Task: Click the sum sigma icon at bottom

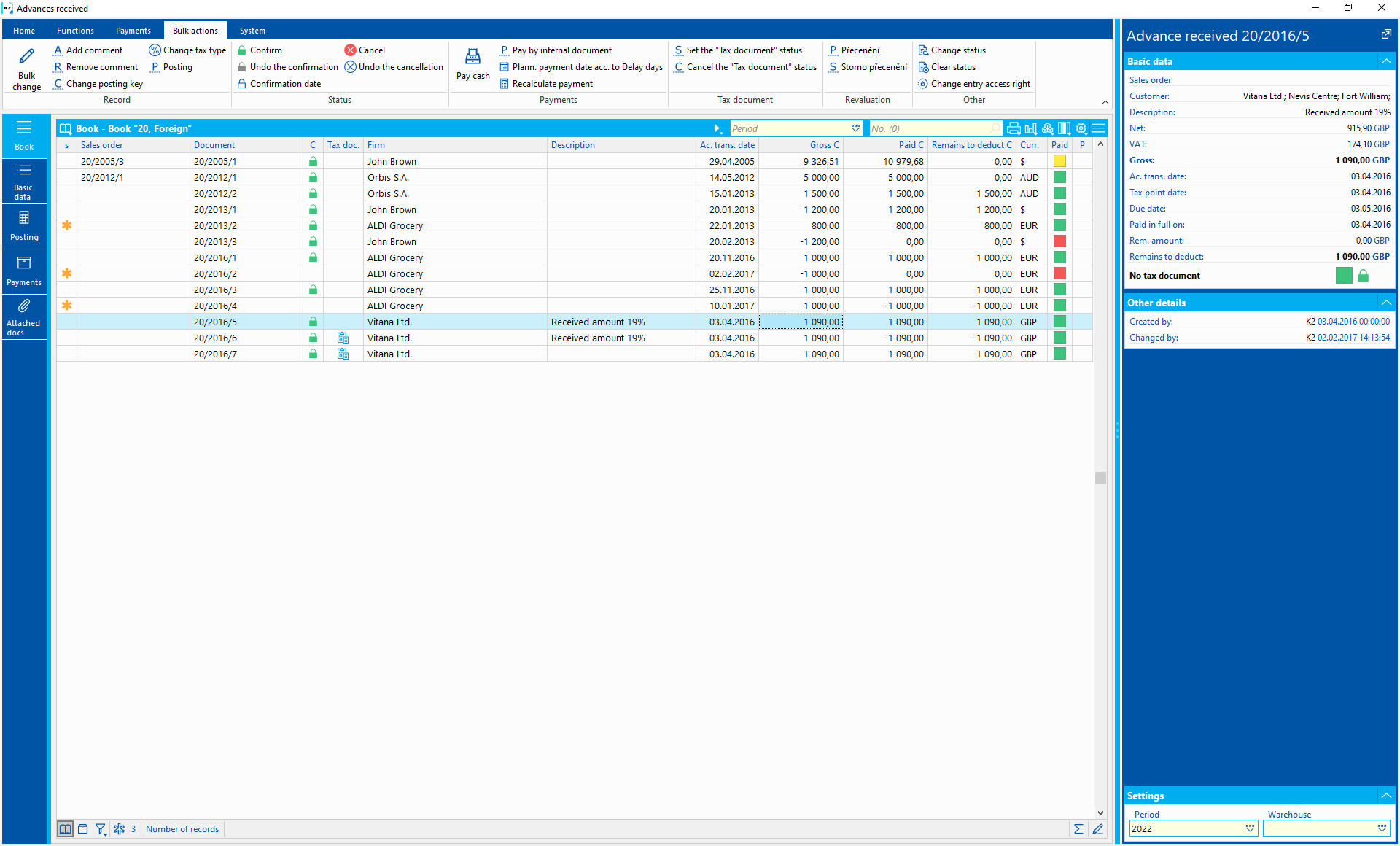Action: pyautogui.click(x=1078, y=829)
